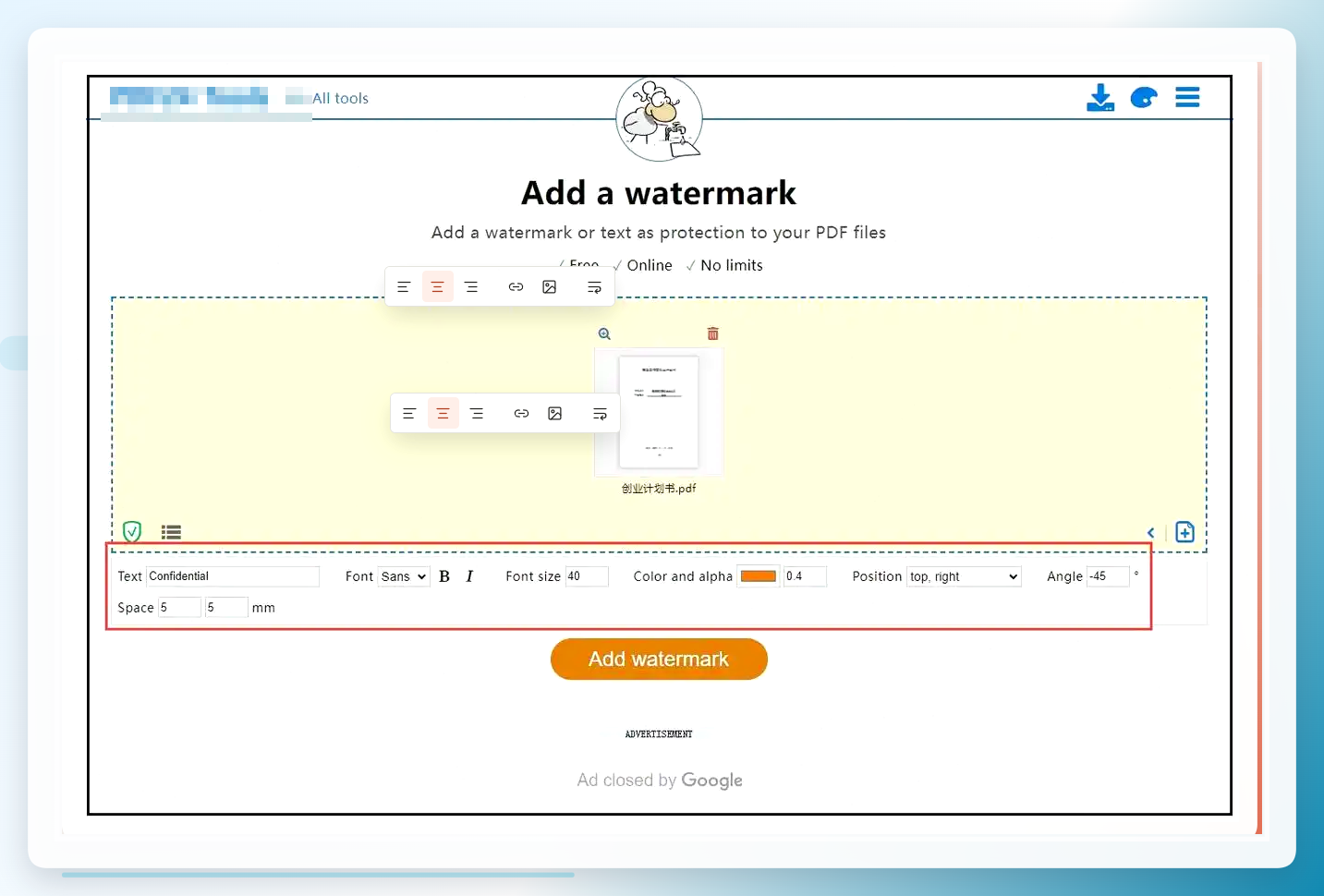
Task: Click the alpha value field showing 0.4
Action: click(x=805, y=576)
